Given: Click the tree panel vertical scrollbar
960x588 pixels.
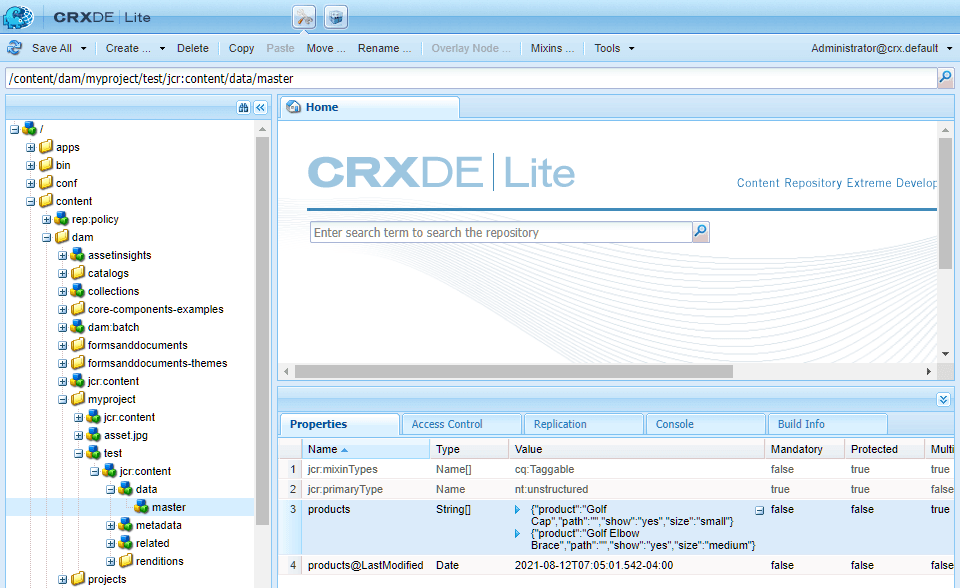Looking at the screenshot, I should pyautogui.click(x=263, y=331).
